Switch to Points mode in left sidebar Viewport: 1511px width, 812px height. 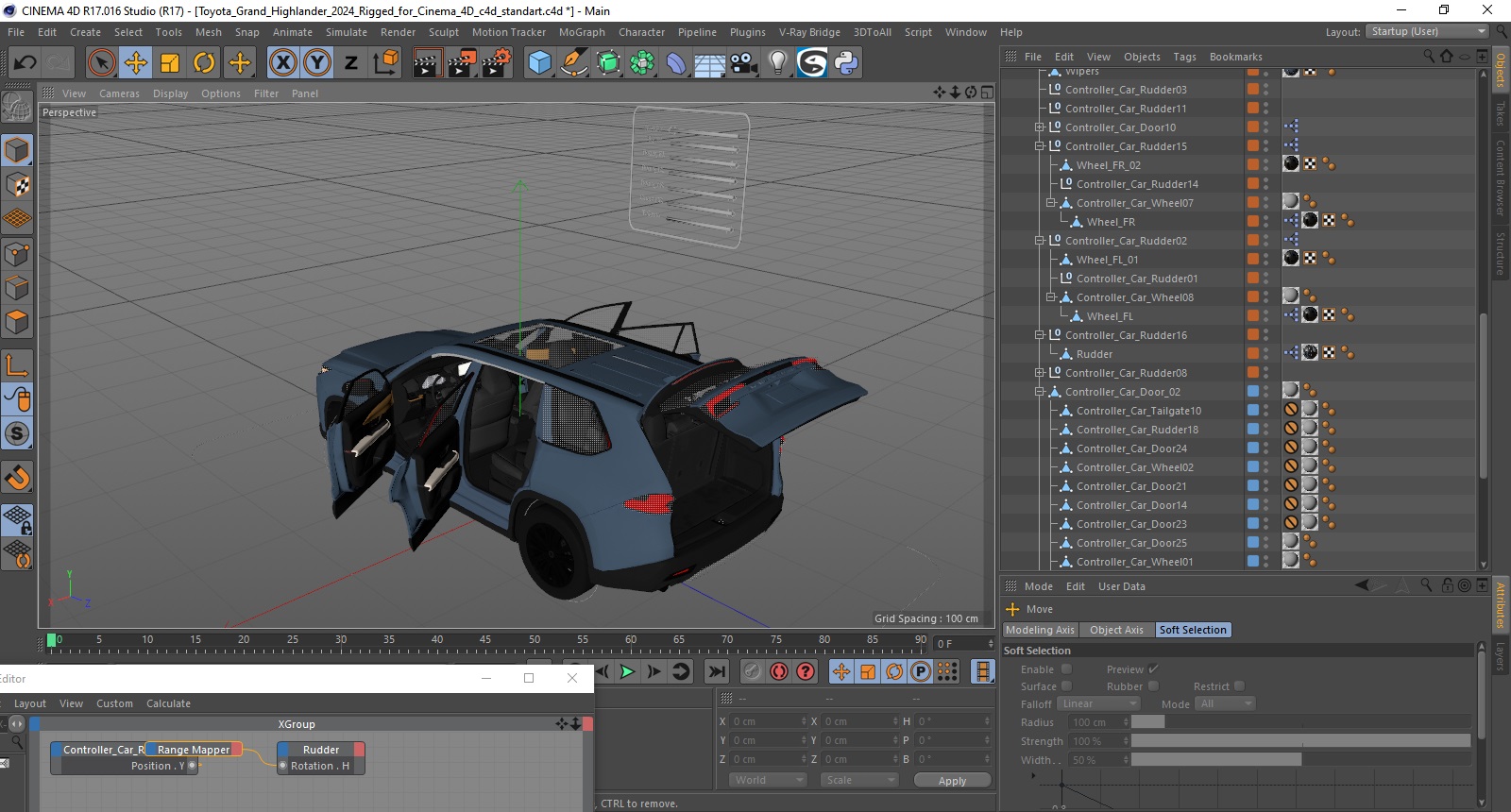(17, 253)
